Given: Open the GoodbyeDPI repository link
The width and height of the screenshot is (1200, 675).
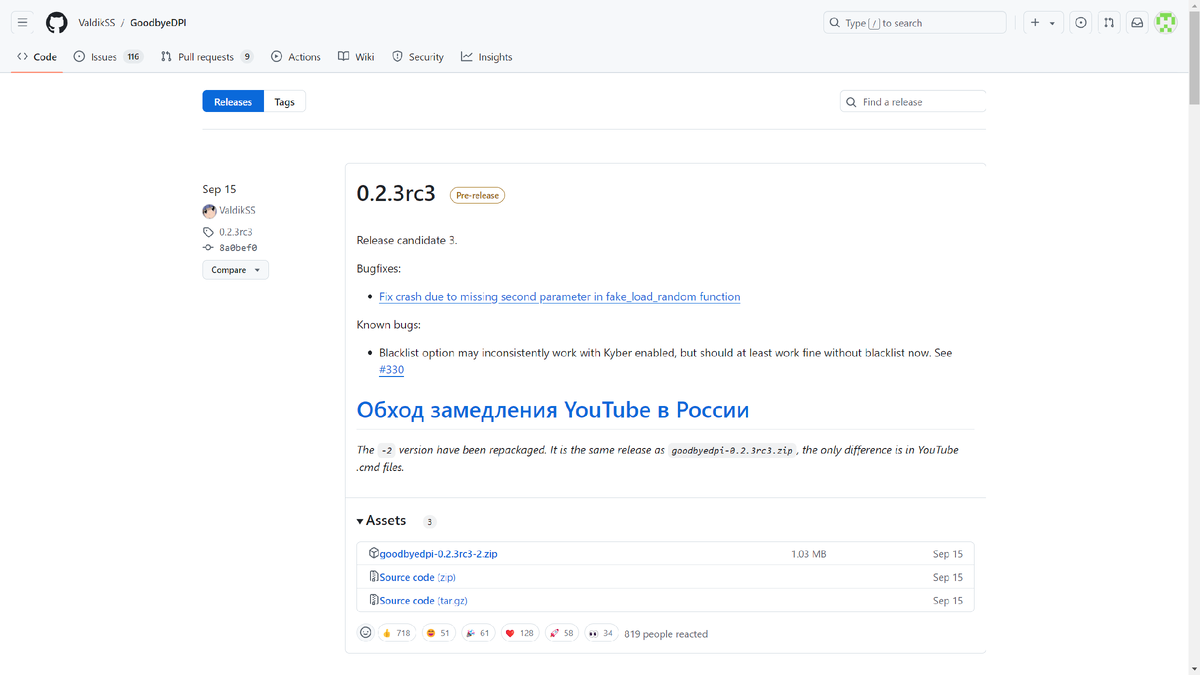Looking at the screenshot, I should coord(159,23).
